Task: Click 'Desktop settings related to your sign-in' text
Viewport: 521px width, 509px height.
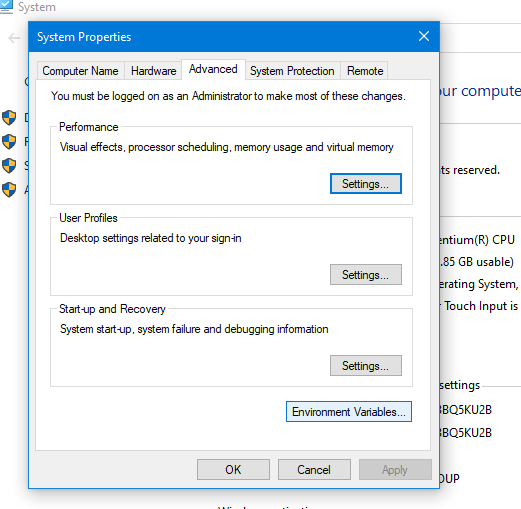Action: pos(151,238)
